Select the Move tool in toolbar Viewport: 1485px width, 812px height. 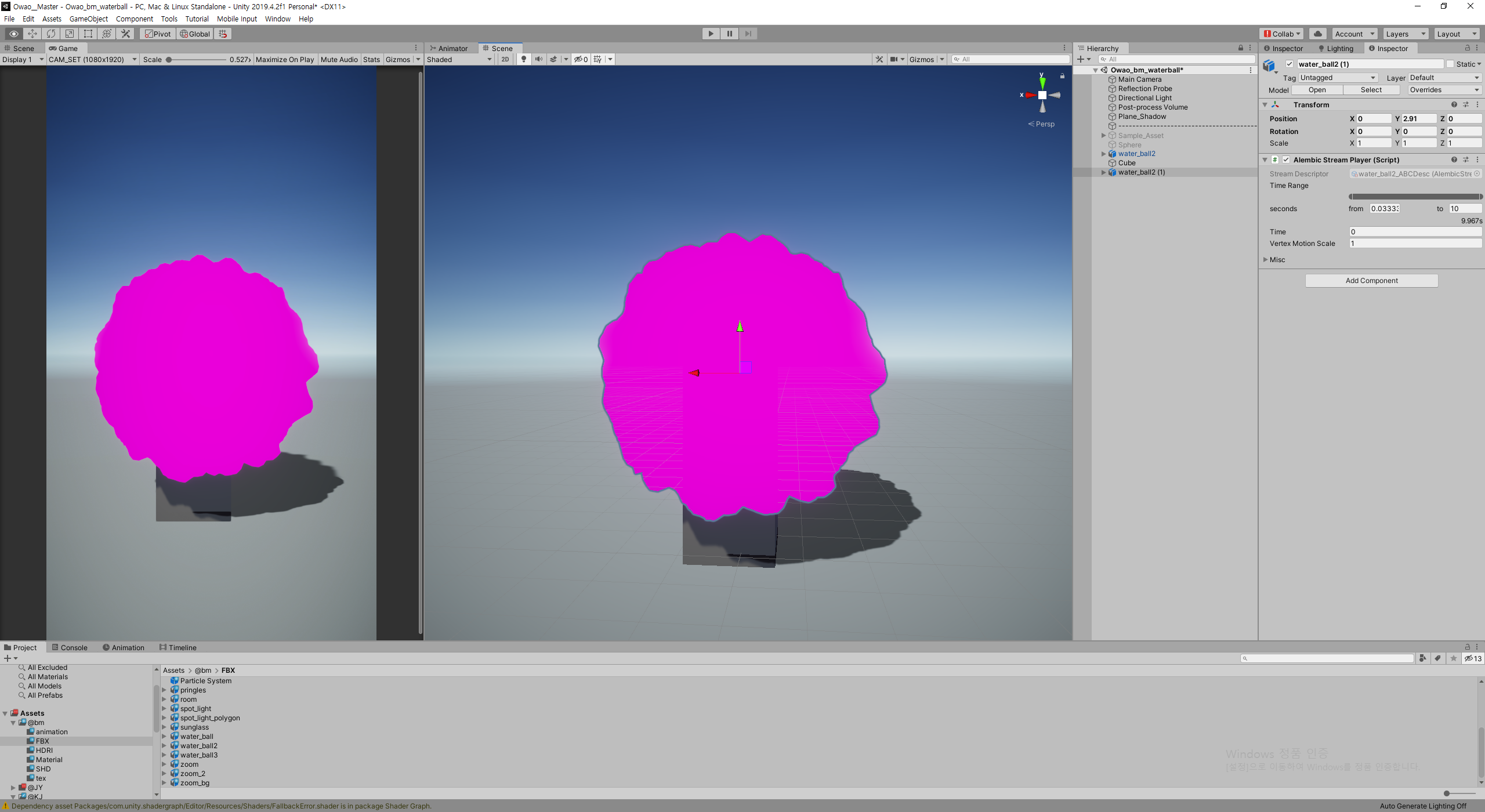click(32, 34)
